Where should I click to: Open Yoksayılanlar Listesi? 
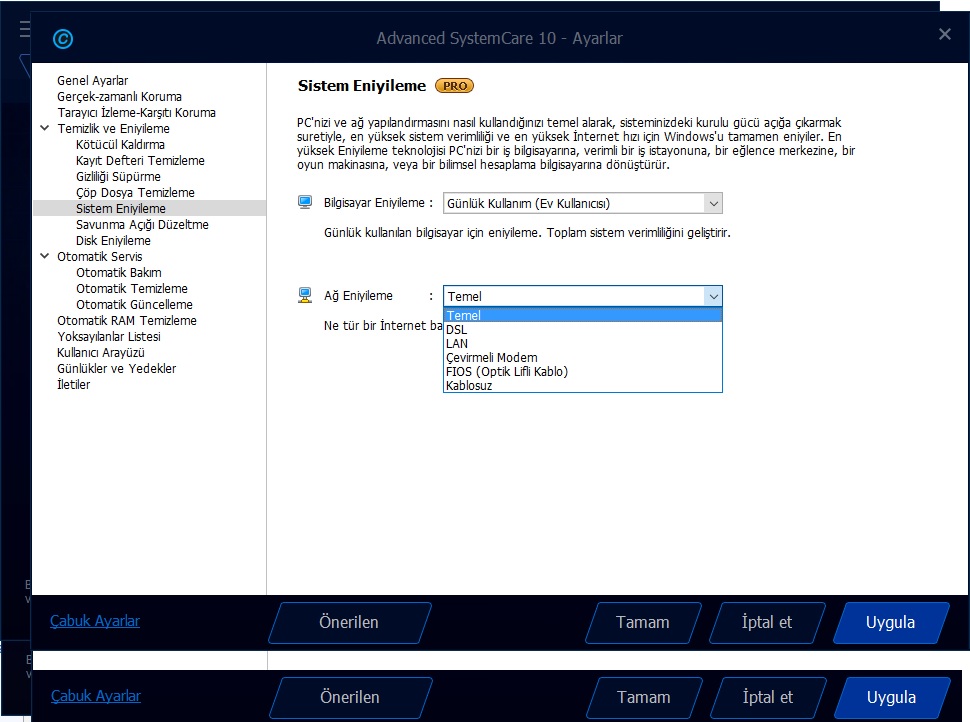(109, 337)
